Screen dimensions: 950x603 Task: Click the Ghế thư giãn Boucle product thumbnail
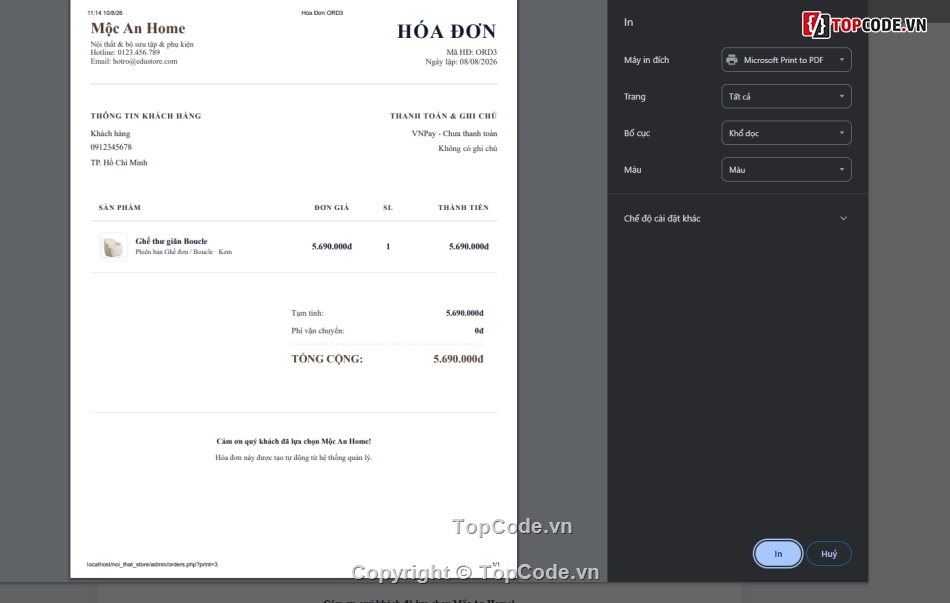tap(113, 247)
